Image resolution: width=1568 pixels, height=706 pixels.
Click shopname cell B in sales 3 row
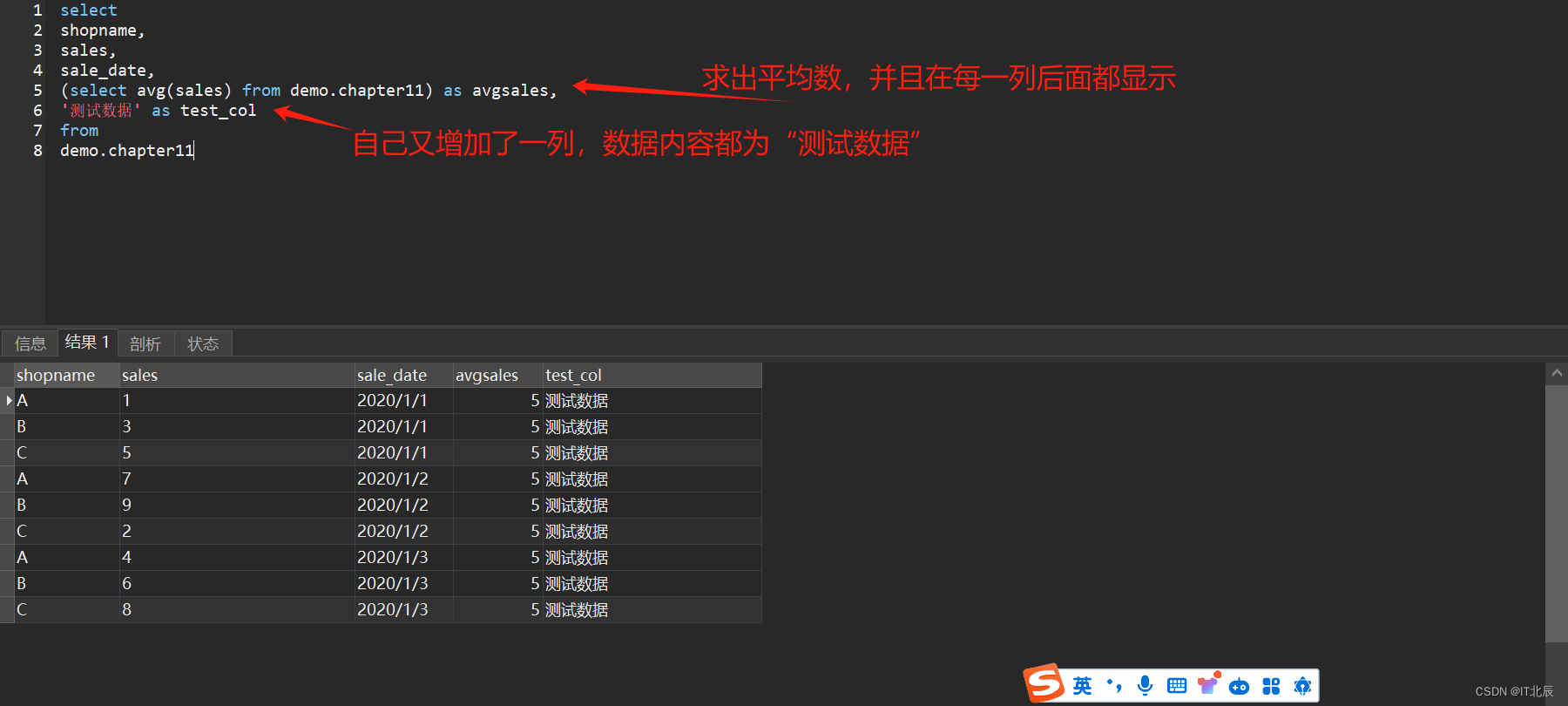coord(67,426)
